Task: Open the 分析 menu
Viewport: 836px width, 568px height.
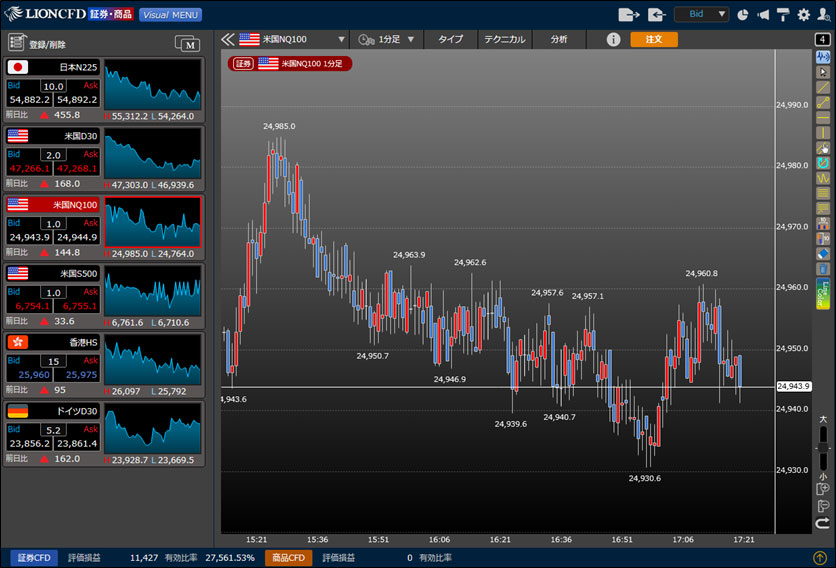Action: pyautogui.click(x=558, y=40)
